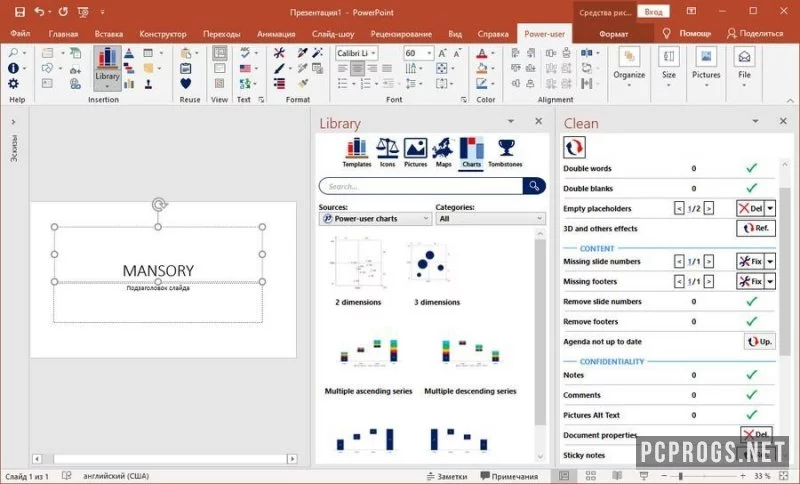Click the format painter brush icon

304,83
